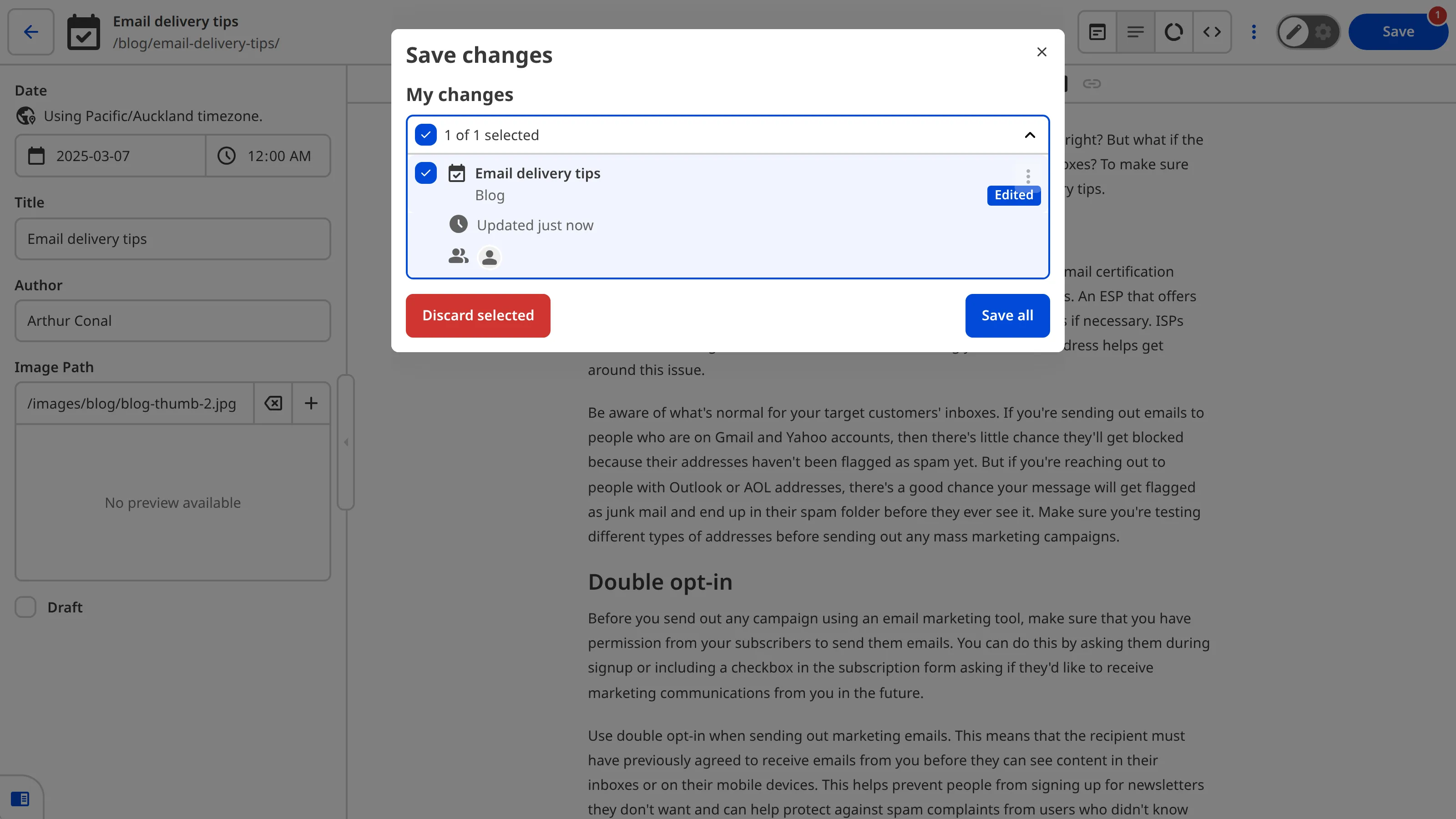Click the Double opt-in heading
1456x819 pixels.
(x=660, y=581)
